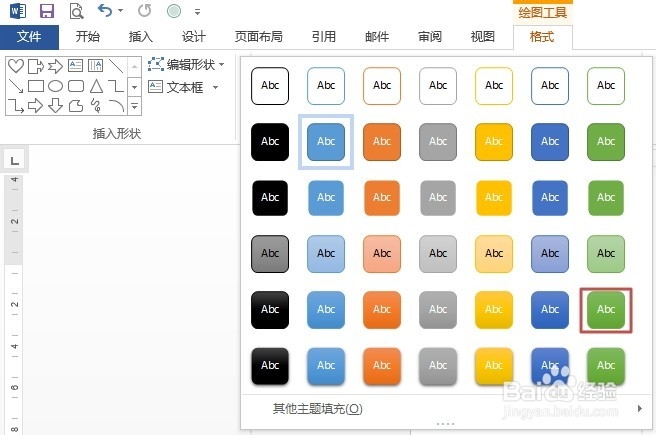Select the outlined Right Arrow shape in first shapes row
This screenshot has height=435, width=656.
(x=55, y=66)
